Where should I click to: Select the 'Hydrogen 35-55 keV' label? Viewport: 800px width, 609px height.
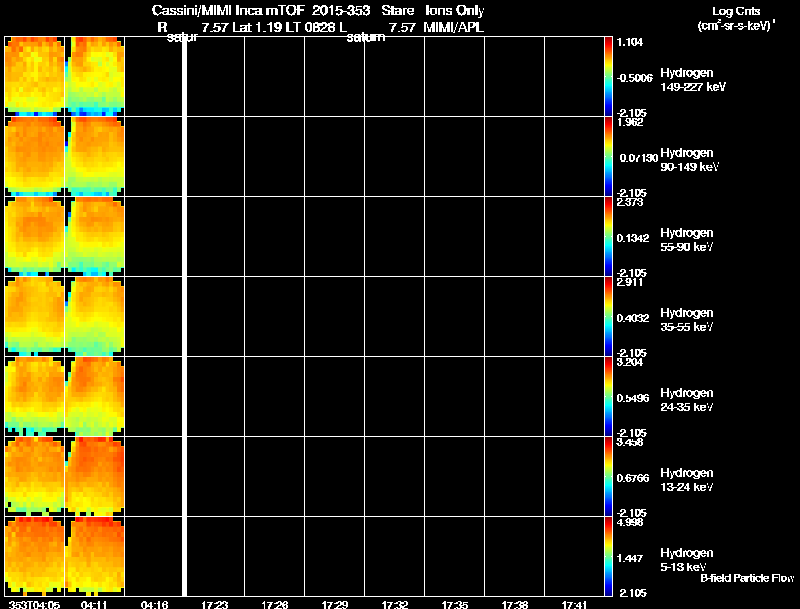(x=687, y=320)
